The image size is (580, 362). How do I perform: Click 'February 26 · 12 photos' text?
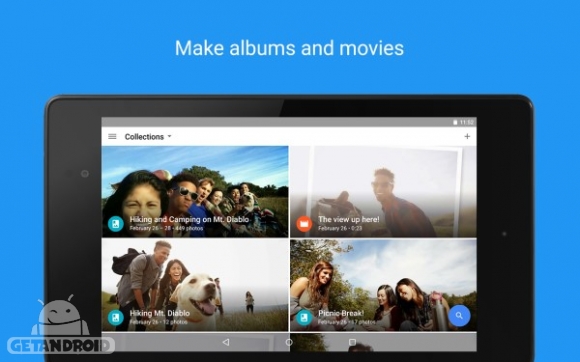[158, 322]
